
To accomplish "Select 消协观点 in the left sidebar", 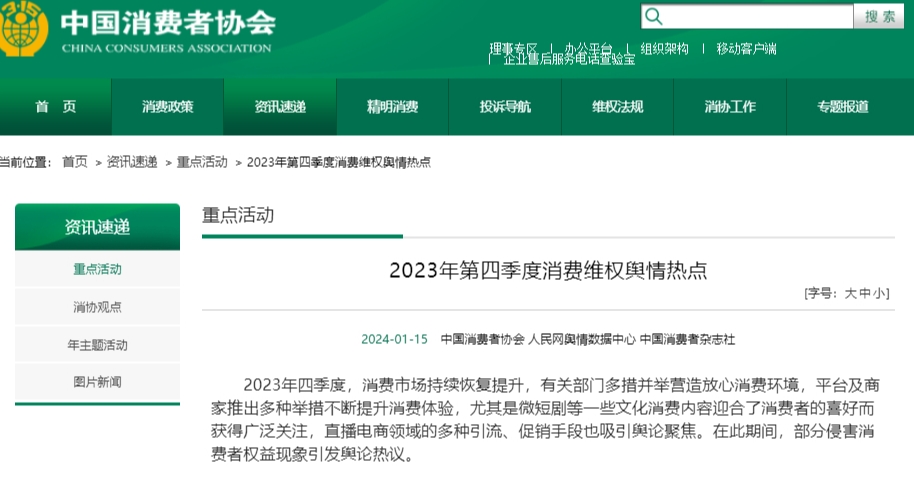I will [97, 307].
